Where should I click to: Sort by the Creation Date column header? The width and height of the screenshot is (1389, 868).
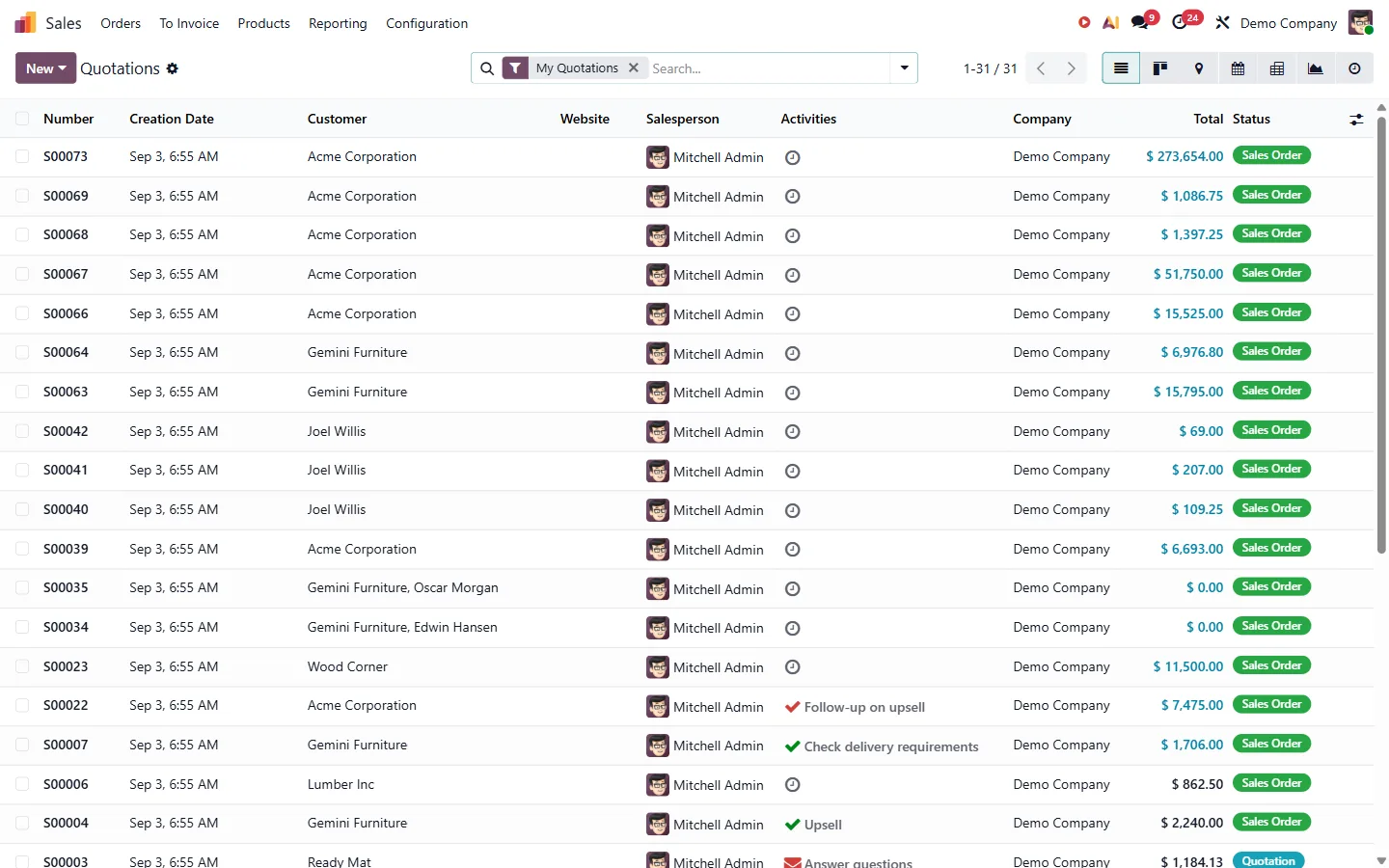pos(172,119)
